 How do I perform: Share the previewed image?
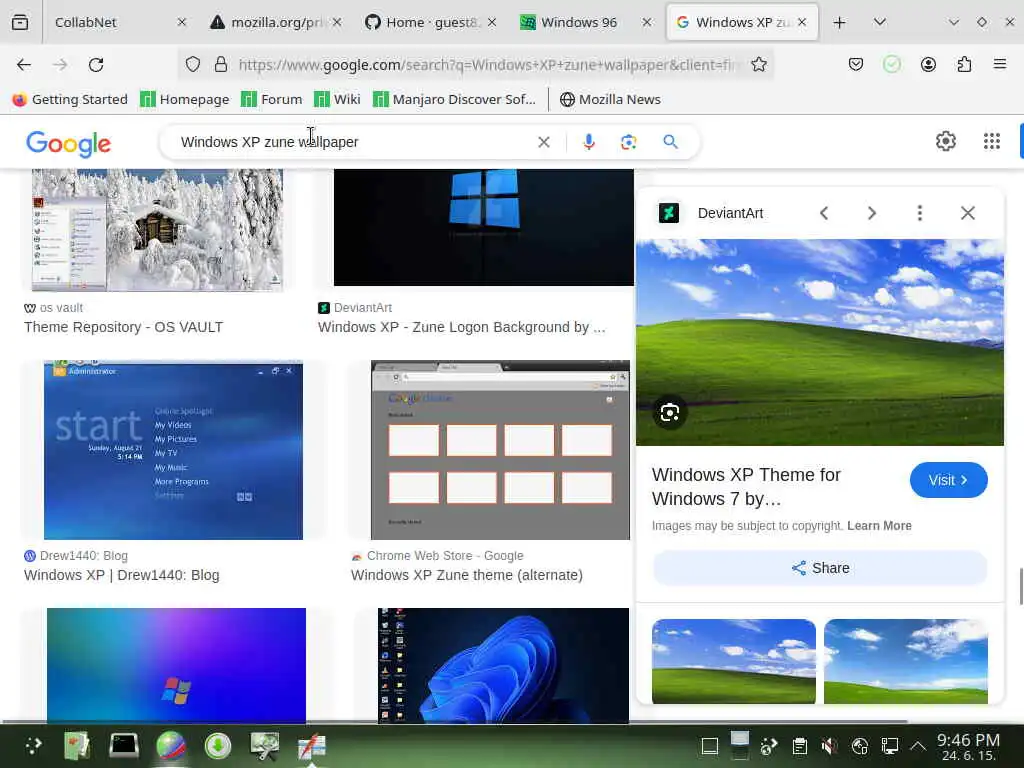(820, 568)
